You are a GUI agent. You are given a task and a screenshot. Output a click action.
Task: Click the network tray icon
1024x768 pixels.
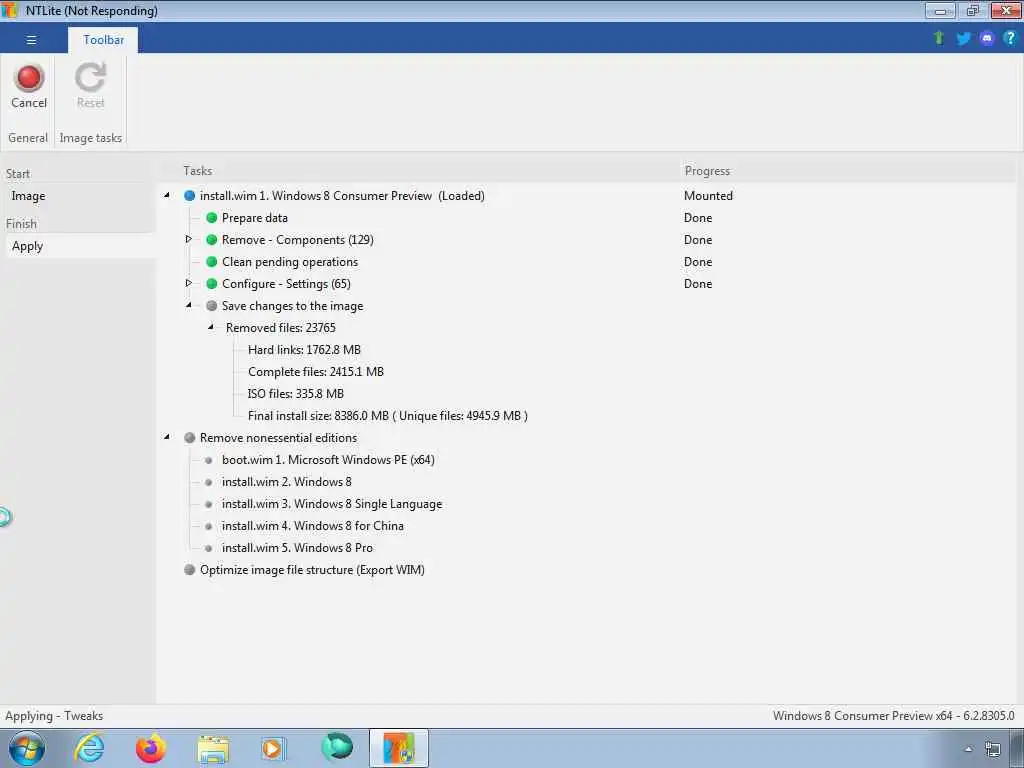pos(993,749)
